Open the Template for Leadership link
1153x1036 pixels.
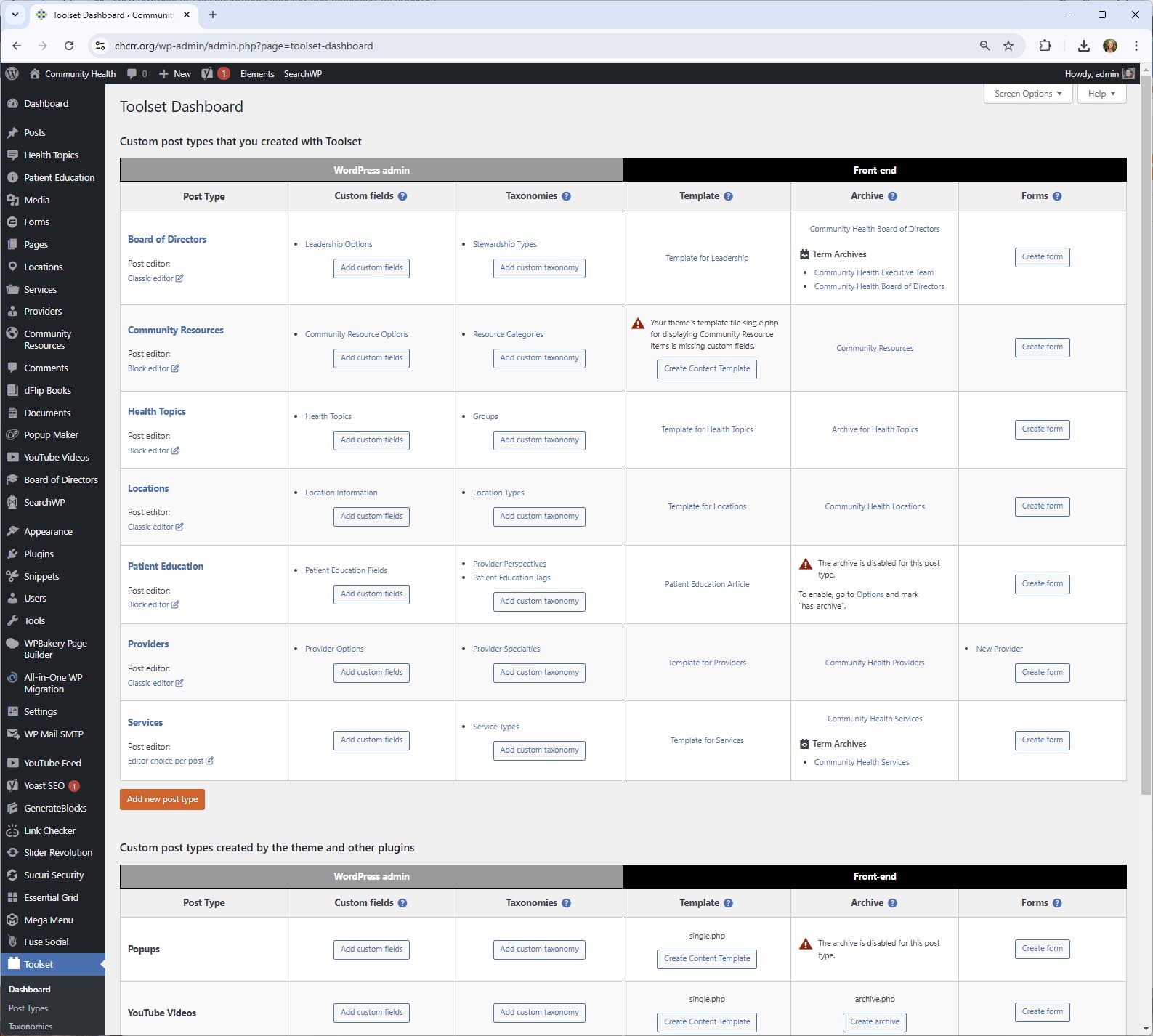[707, 258]
